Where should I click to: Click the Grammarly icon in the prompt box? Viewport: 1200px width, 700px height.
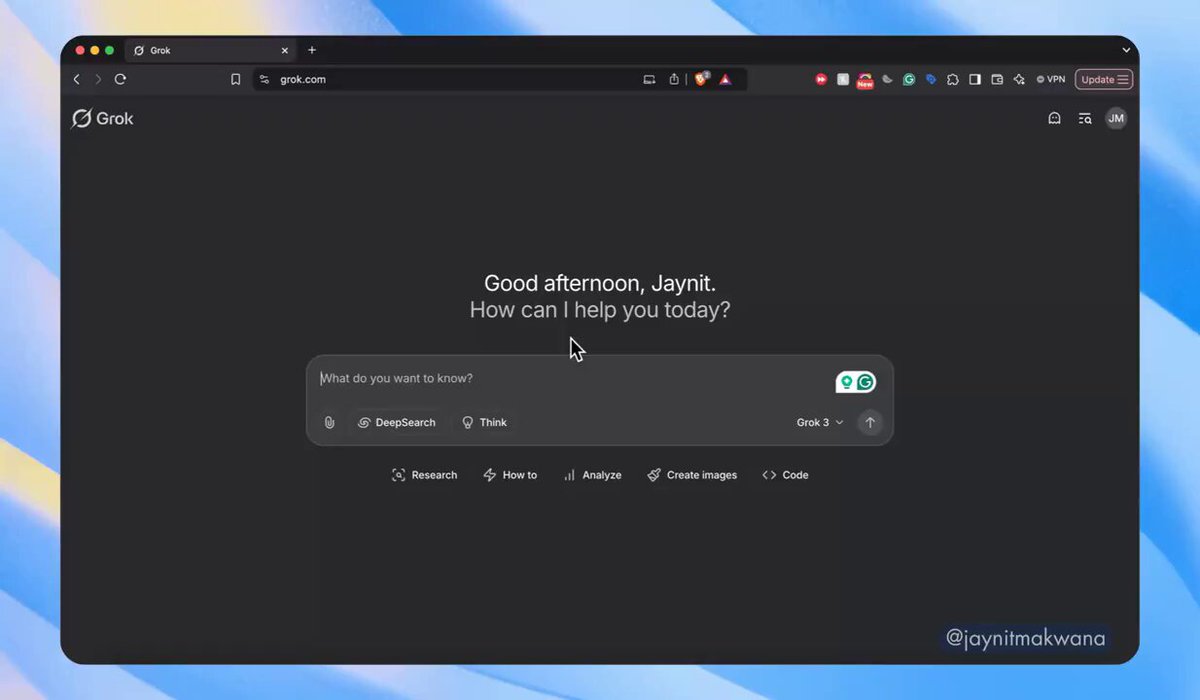click(x=866, y=382)
